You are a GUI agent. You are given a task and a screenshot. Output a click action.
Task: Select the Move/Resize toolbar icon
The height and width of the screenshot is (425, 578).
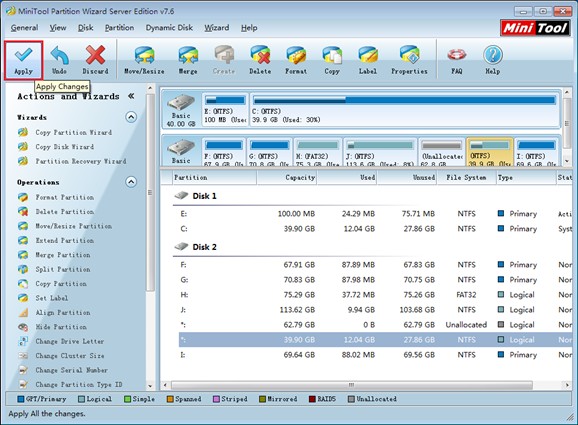pos(144,55)
